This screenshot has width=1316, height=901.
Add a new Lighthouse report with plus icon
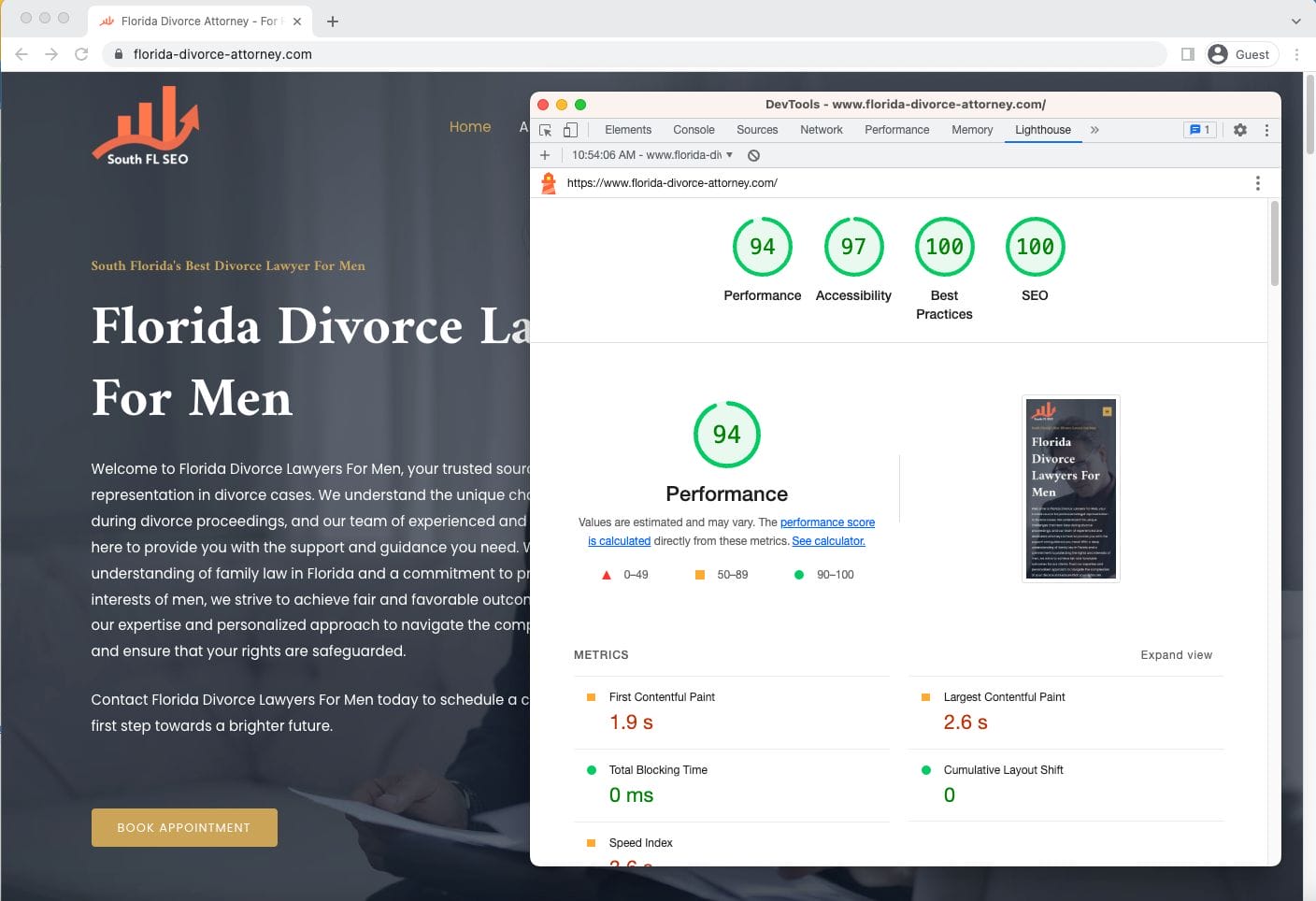[x=545, y=155]
